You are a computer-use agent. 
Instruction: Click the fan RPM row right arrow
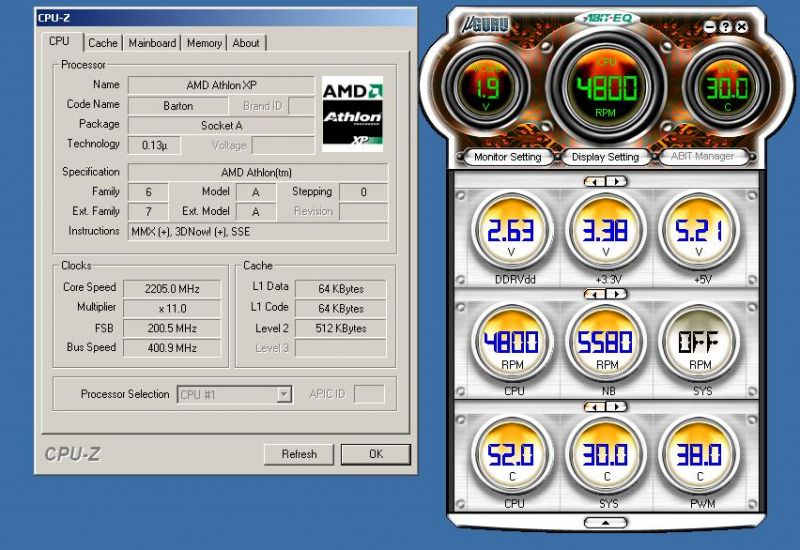point(616,294)
